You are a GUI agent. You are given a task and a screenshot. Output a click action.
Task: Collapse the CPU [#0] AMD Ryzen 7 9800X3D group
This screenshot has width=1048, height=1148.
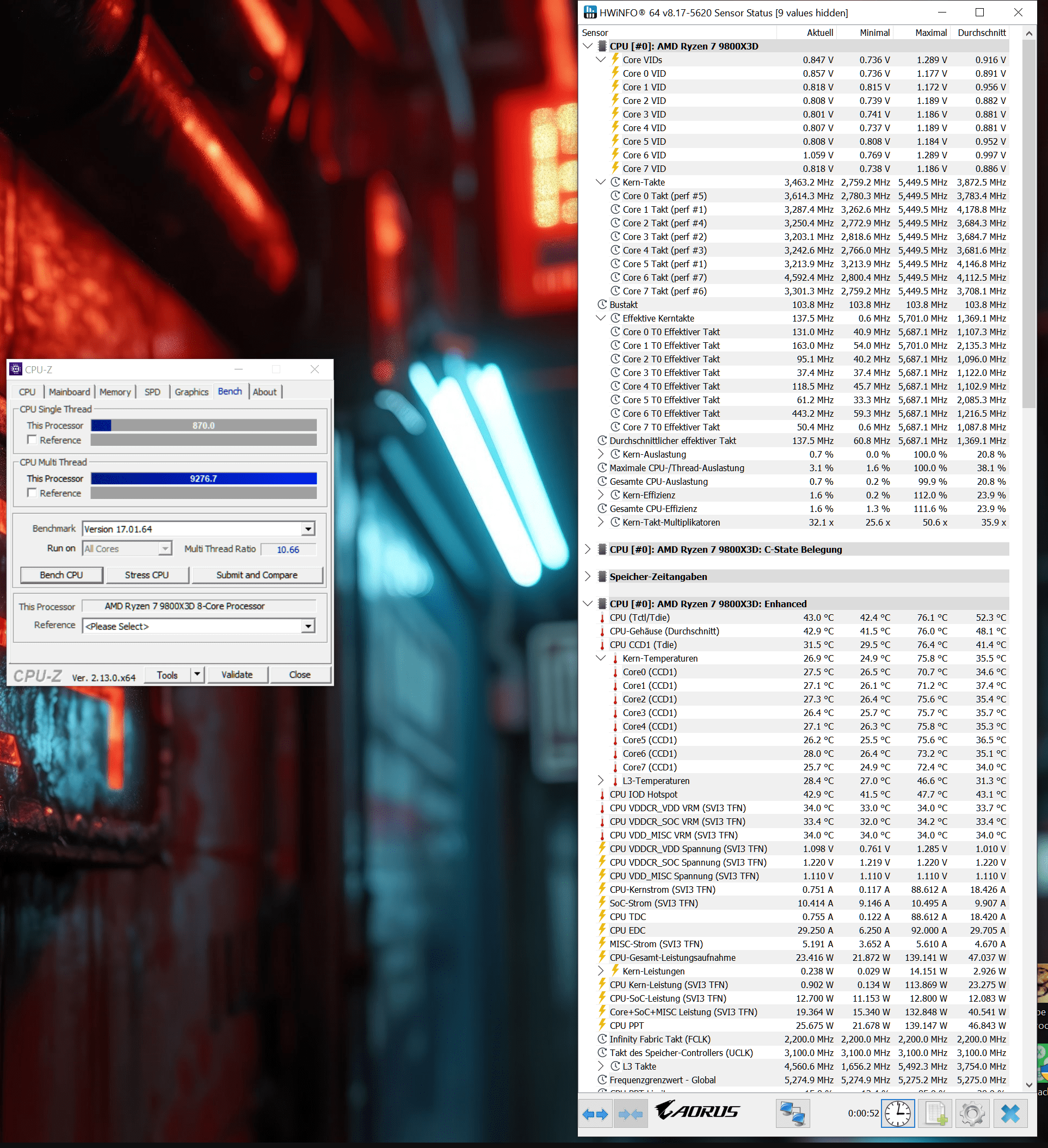(588, 46)
